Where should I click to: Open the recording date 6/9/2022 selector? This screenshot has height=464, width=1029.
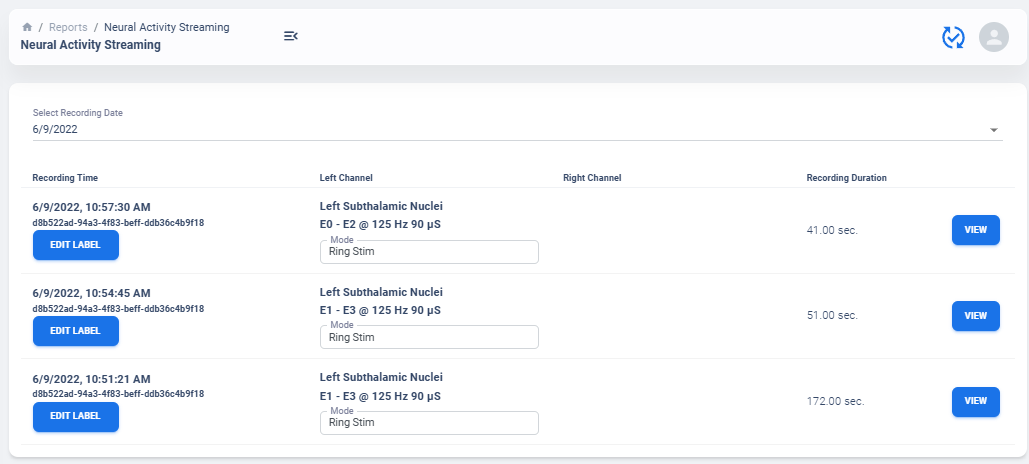pyautogui.click(x=500, y=129)
